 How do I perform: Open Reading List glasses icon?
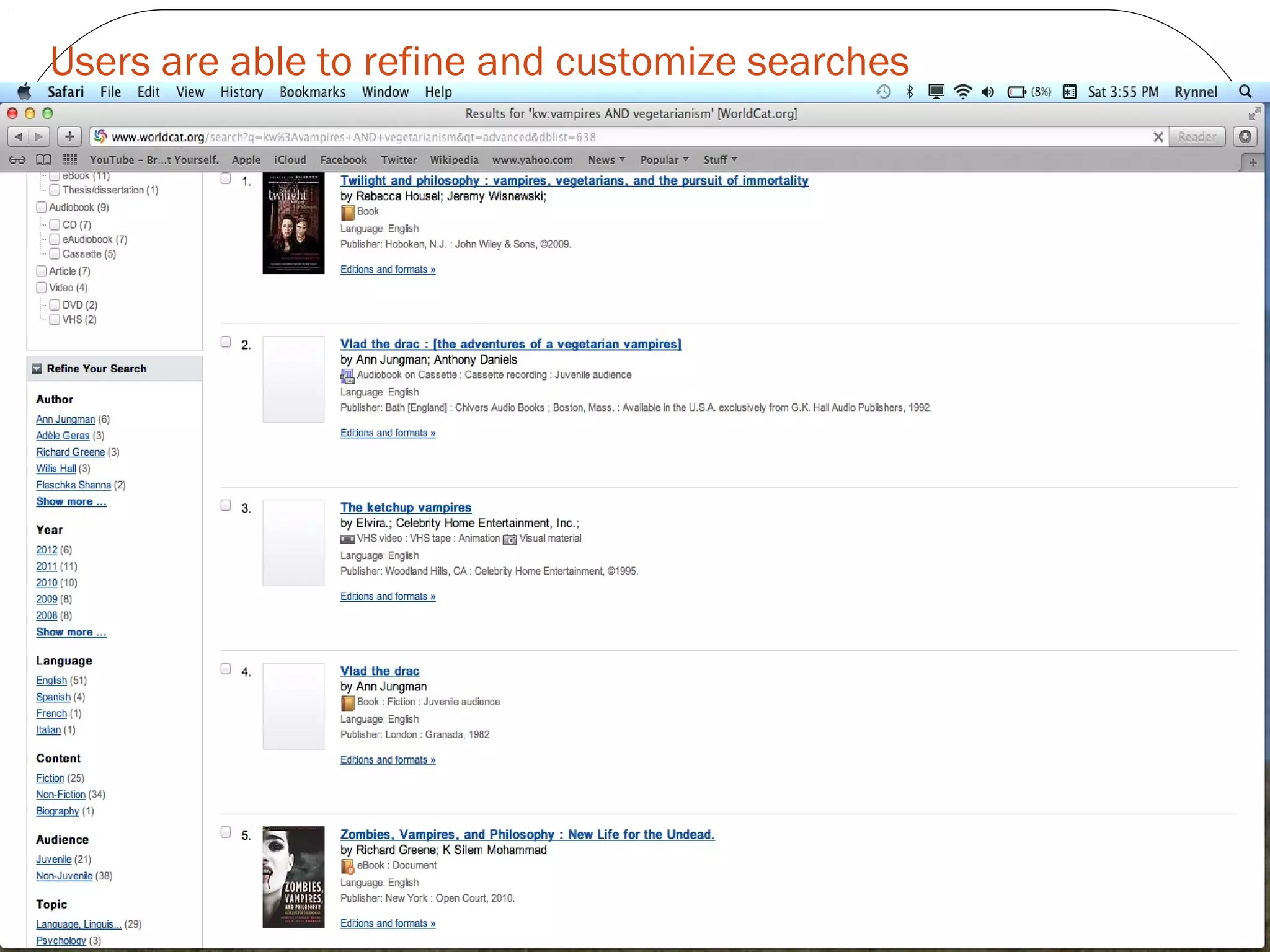(x=17, y=160)
